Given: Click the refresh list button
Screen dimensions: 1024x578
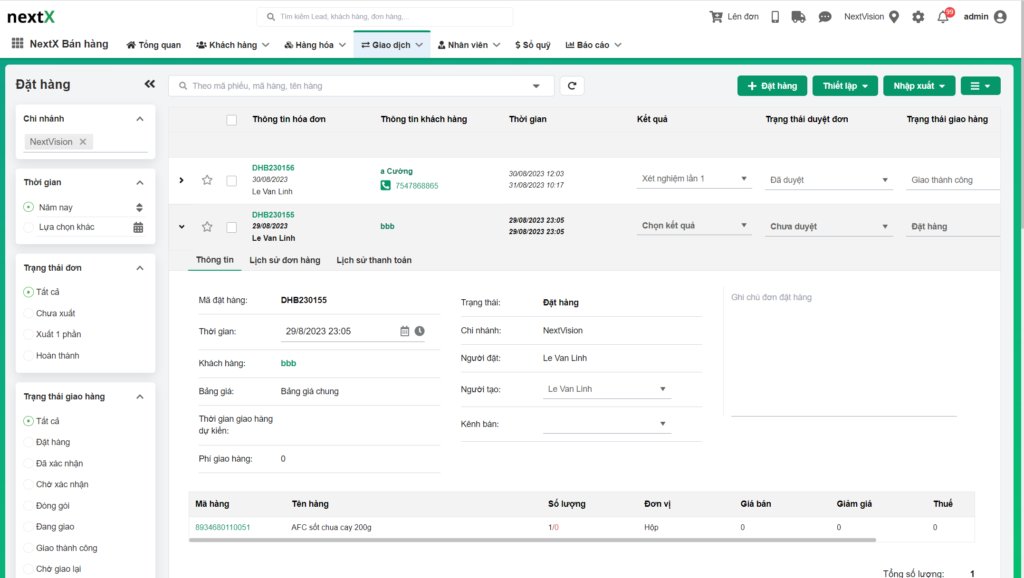Looking at the screenshot, I should tap(571, 86).
